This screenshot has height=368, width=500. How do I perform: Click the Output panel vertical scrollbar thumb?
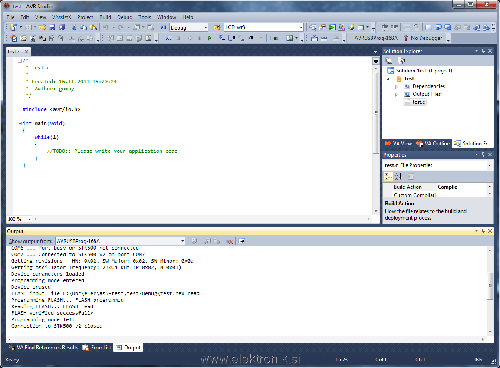(490, 286)
